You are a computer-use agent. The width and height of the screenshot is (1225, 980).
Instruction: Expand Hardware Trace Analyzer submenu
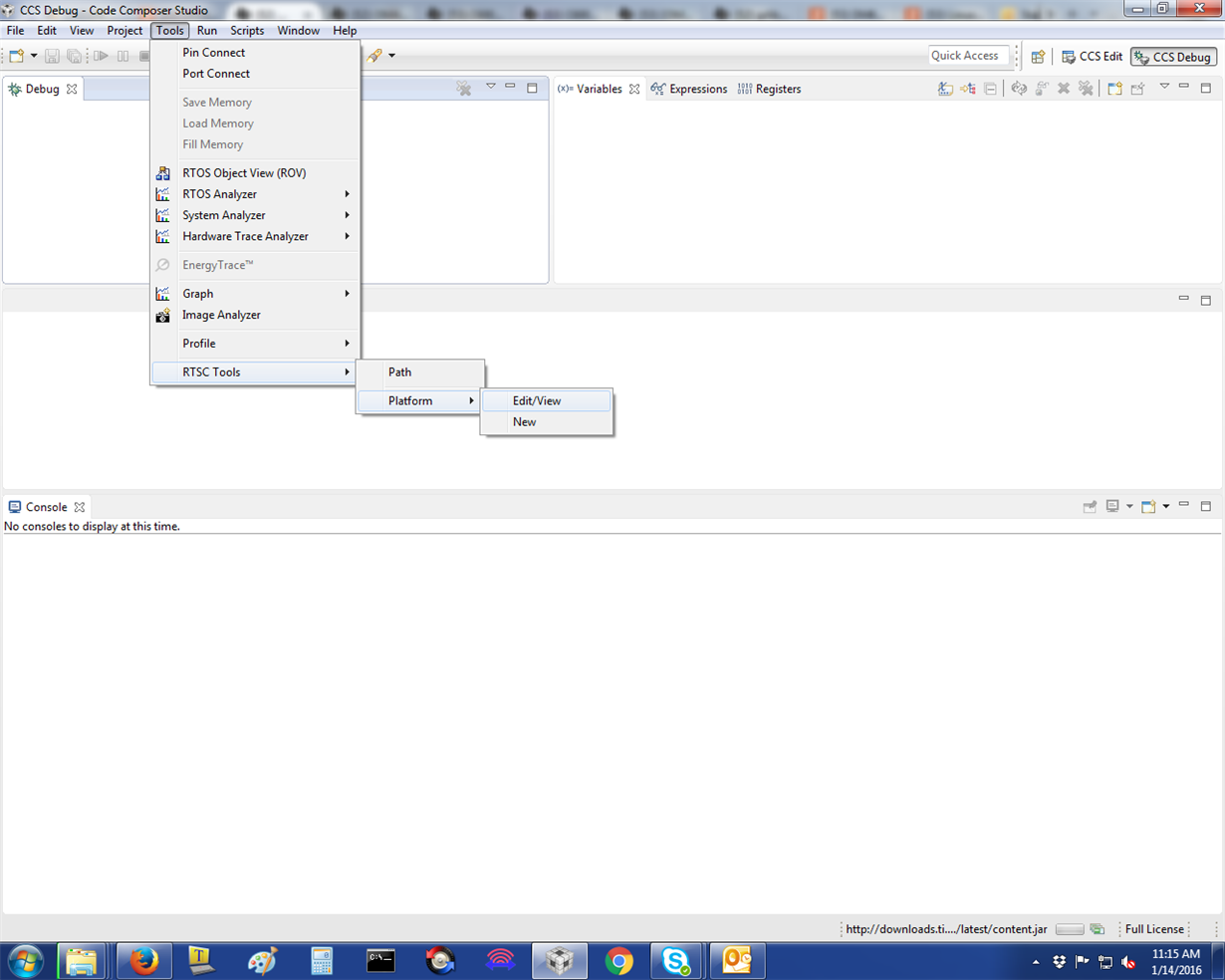(255, 236)
